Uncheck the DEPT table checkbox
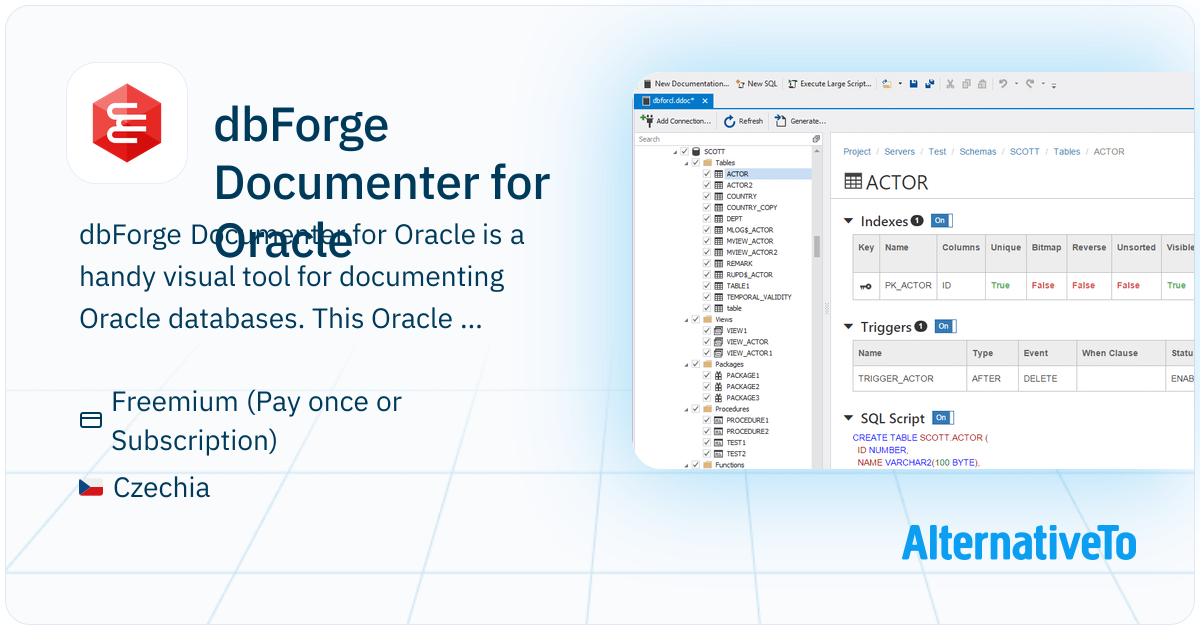Screen dimensions: 1200x630 click(707, 218)
